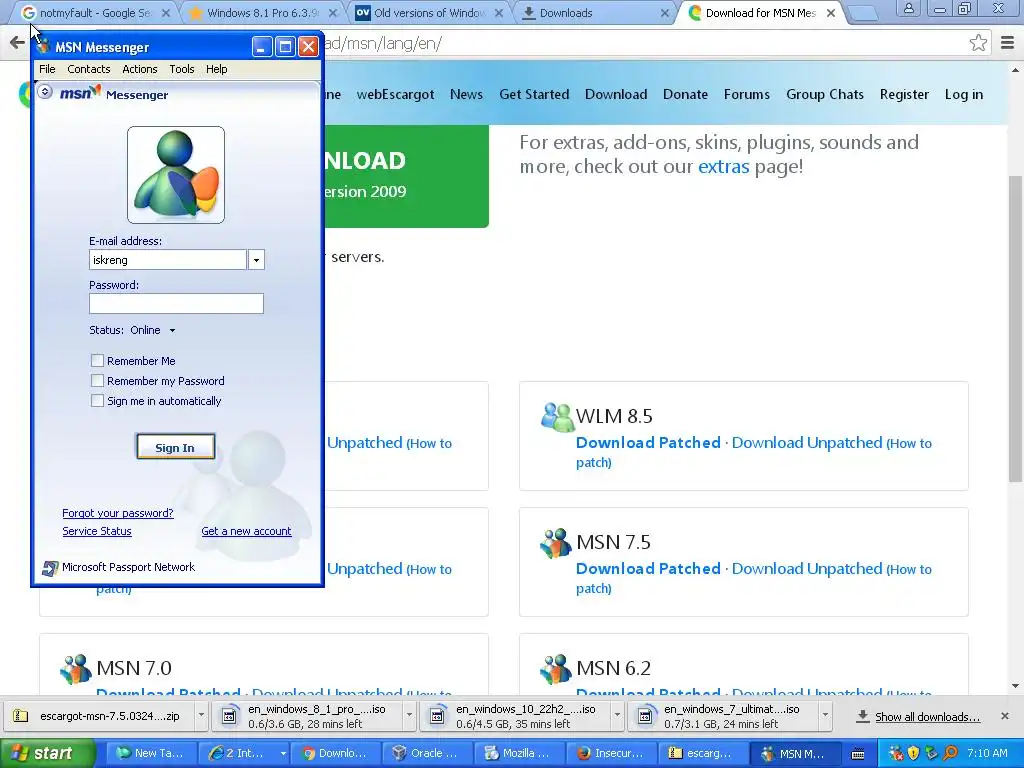The image size is (1024, 768).
Task: Click the MSN 7.5 butterfly icon
Action: pos(556,543)
